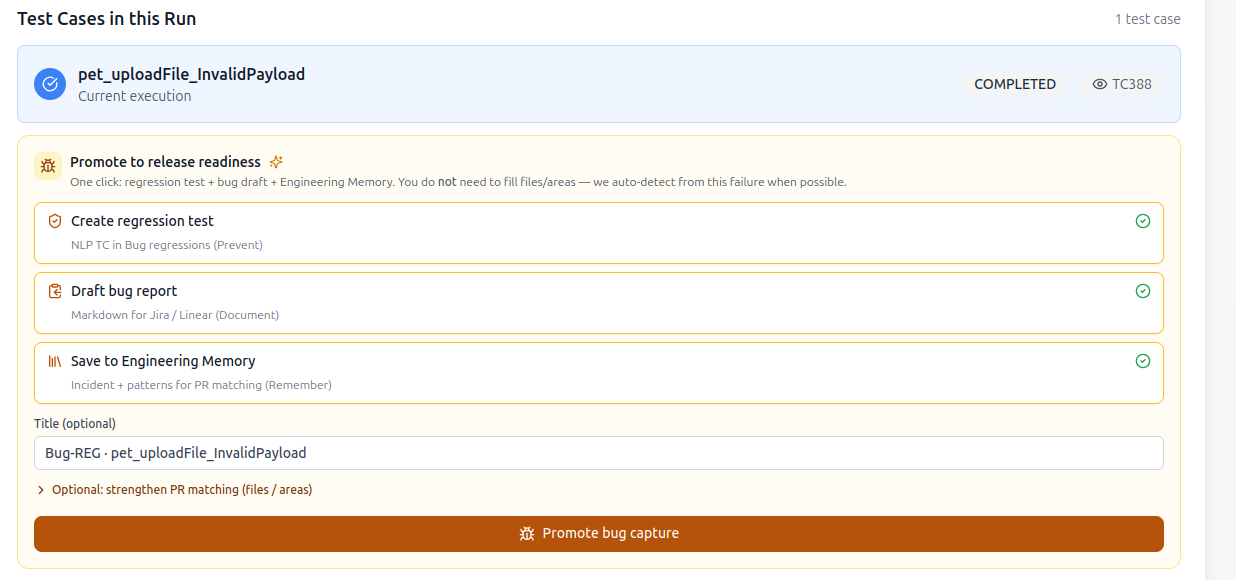Click the Save to Engineering Memory option title
This screenshot has width=1236, height=580.
[163, 361]
